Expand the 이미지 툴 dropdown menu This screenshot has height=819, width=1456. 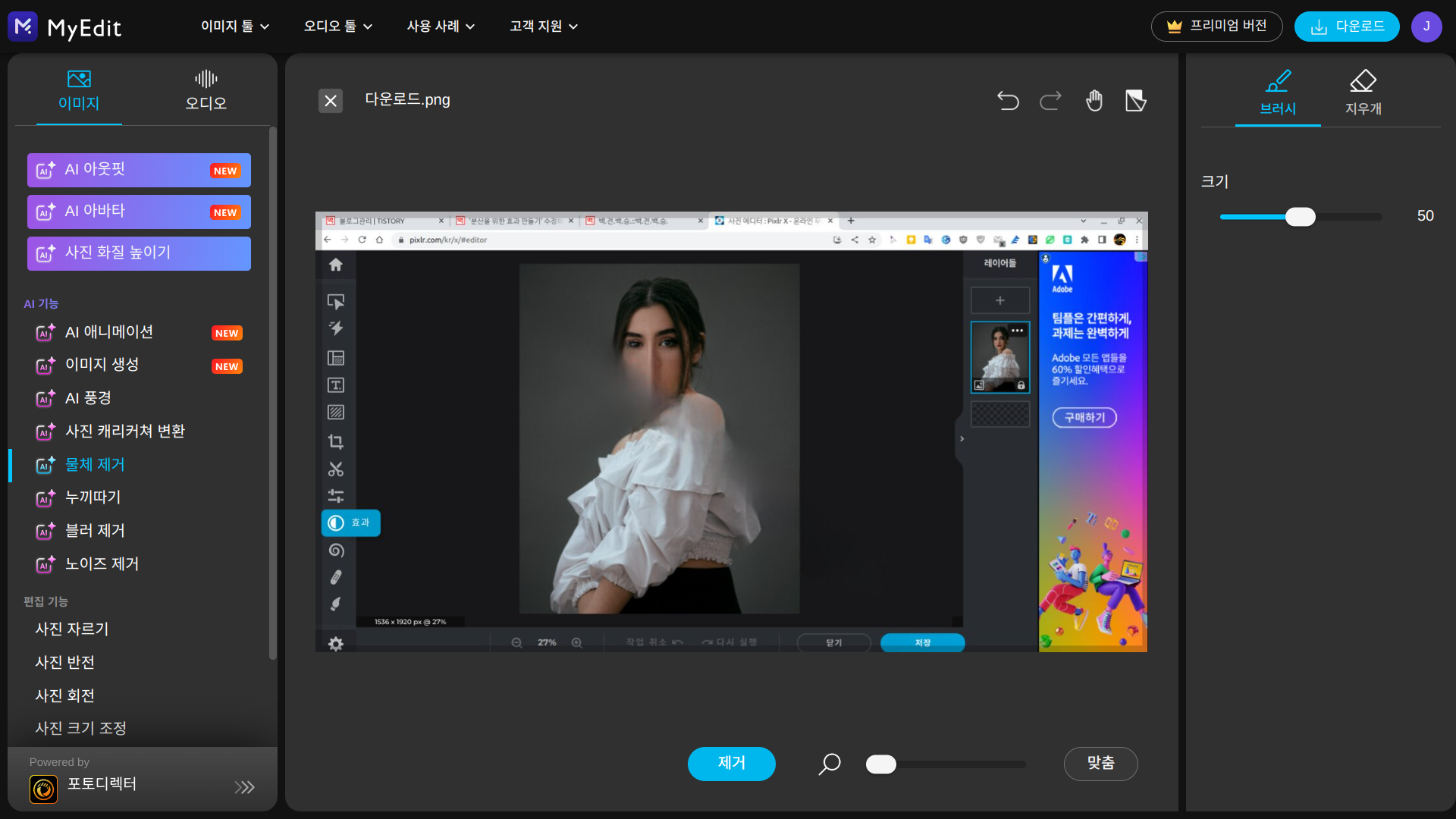coord(235,27)
